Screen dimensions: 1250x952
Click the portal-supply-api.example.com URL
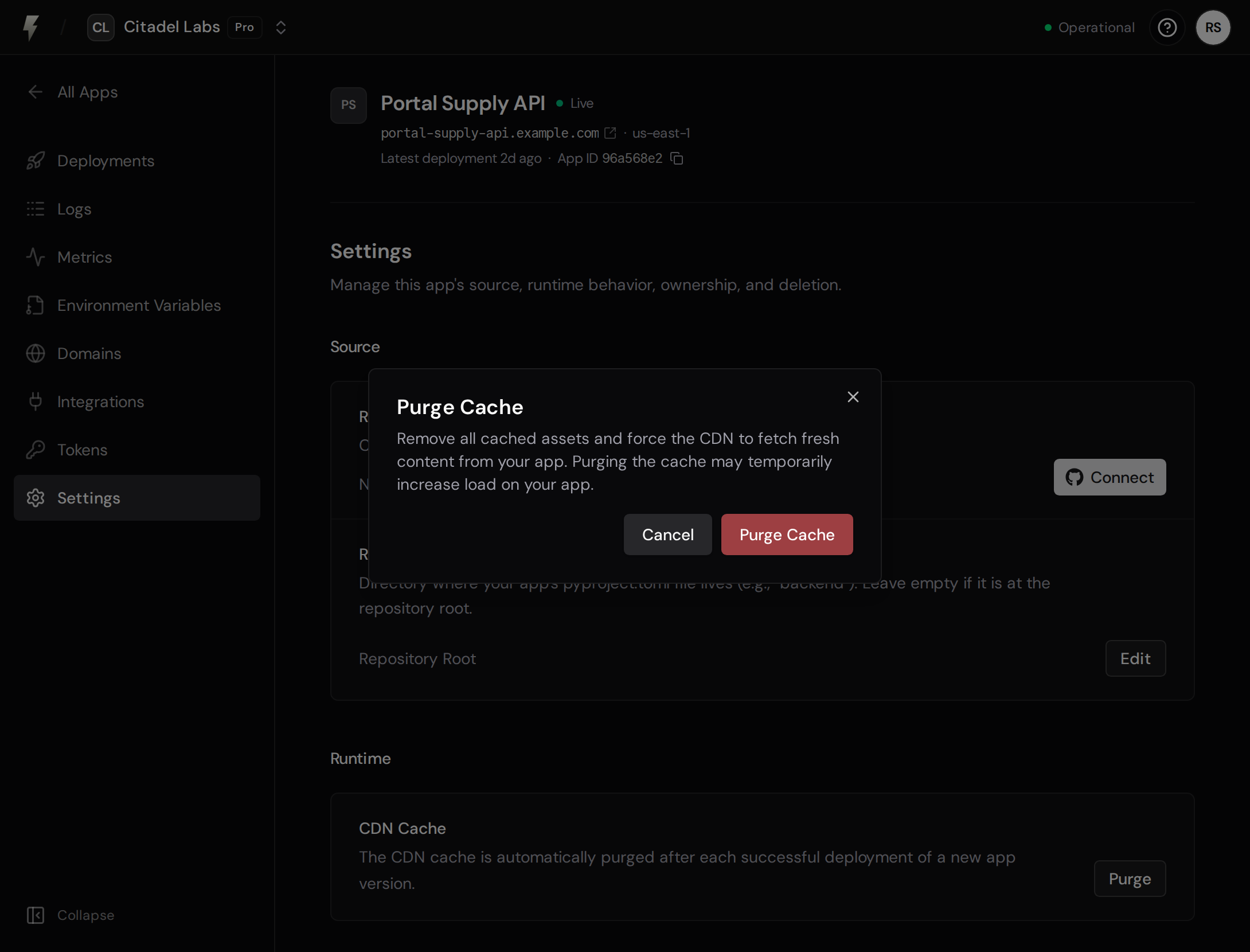[490, 133]
